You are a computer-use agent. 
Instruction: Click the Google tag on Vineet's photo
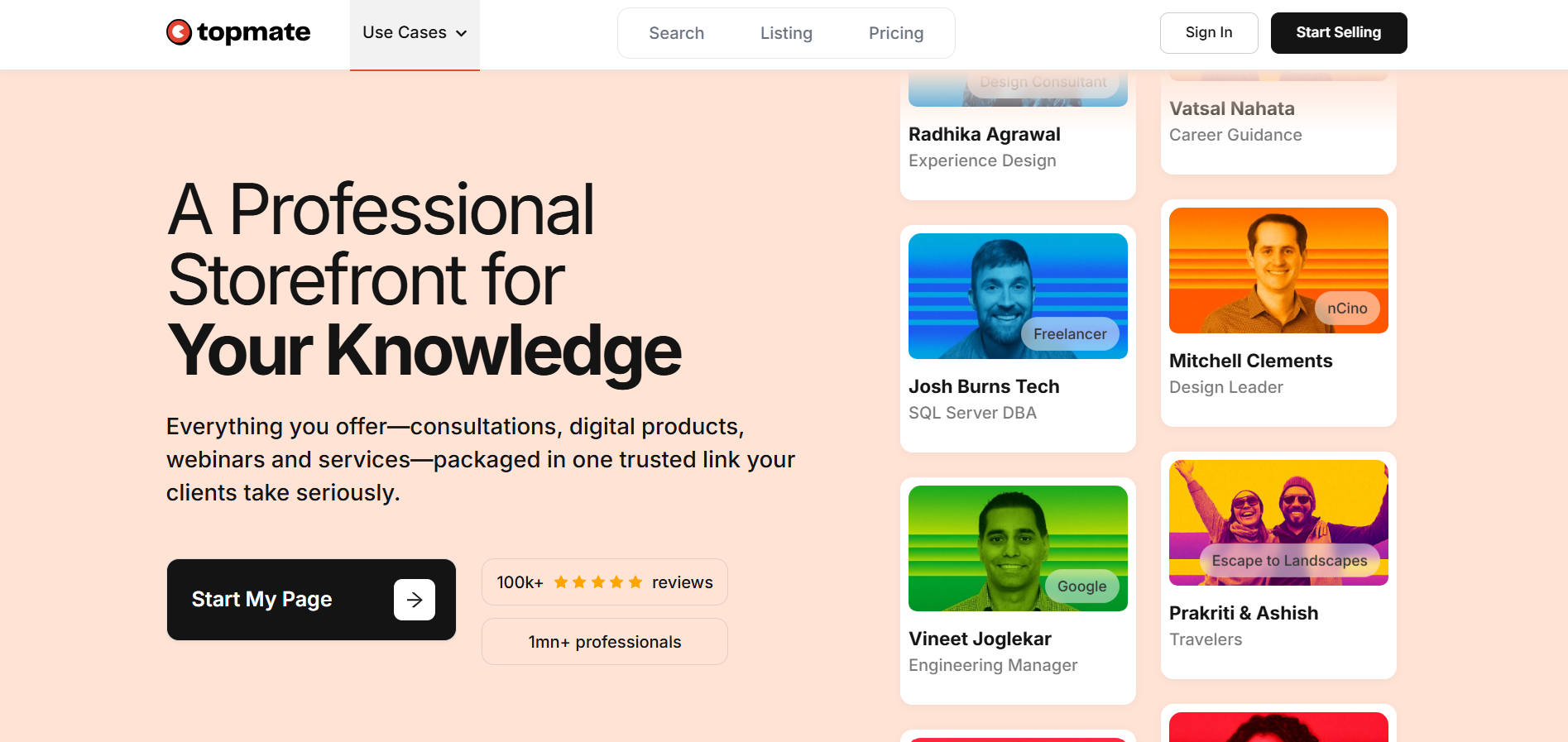1081,586
